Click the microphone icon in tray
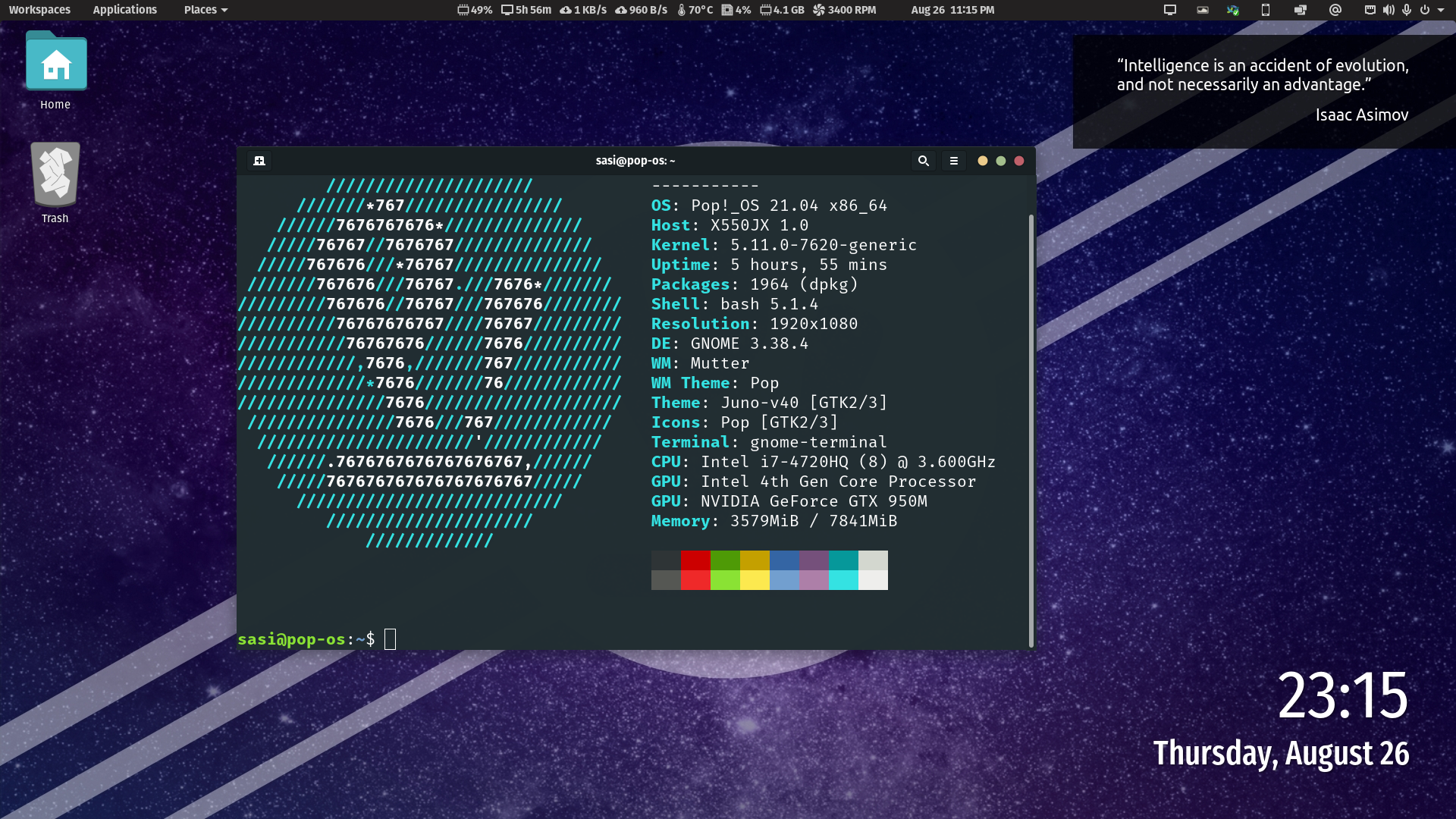This screenshot has height=819, width=1456. [x=1407, y=10]
